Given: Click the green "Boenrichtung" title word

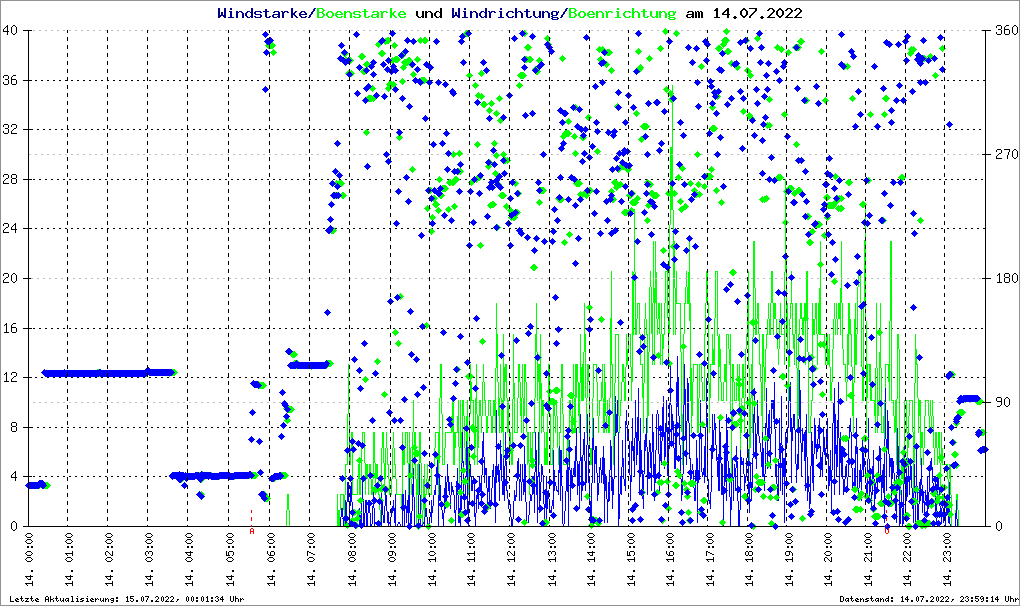Looking at the screenshot, I should coord(622,13).
